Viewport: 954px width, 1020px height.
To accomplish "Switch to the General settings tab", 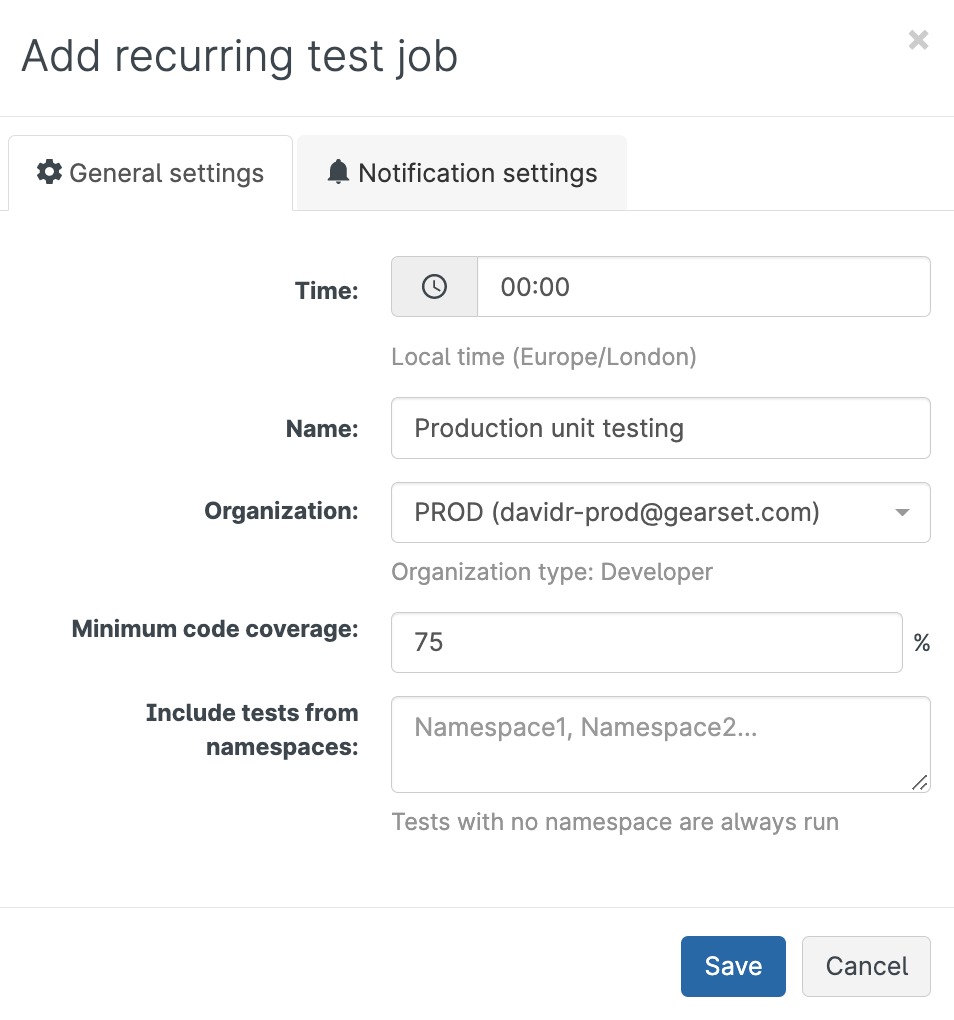I will point(150,173).
